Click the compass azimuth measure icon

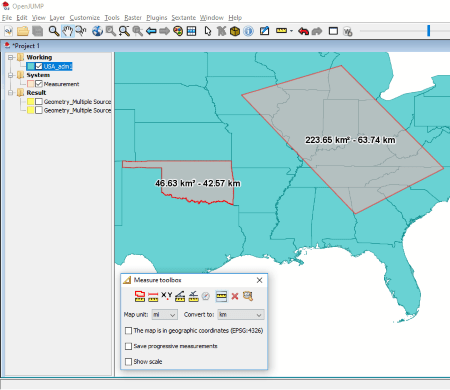click(206, 296)
